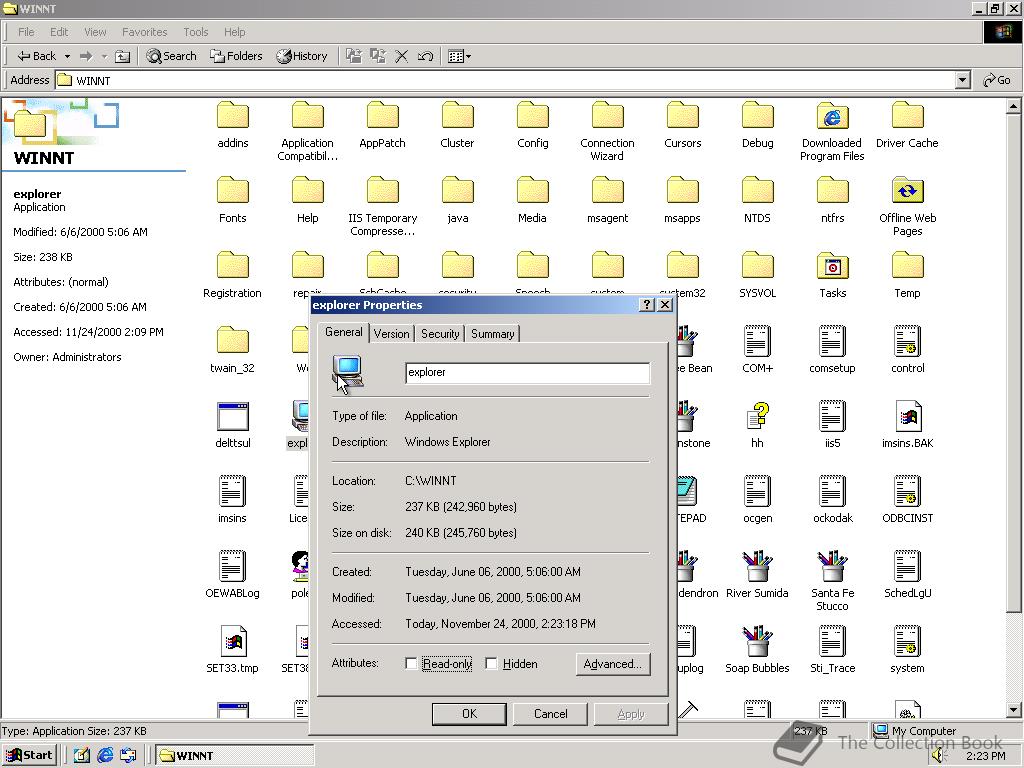Select the Soap Bubbles bitmap icon

[758, 641]
